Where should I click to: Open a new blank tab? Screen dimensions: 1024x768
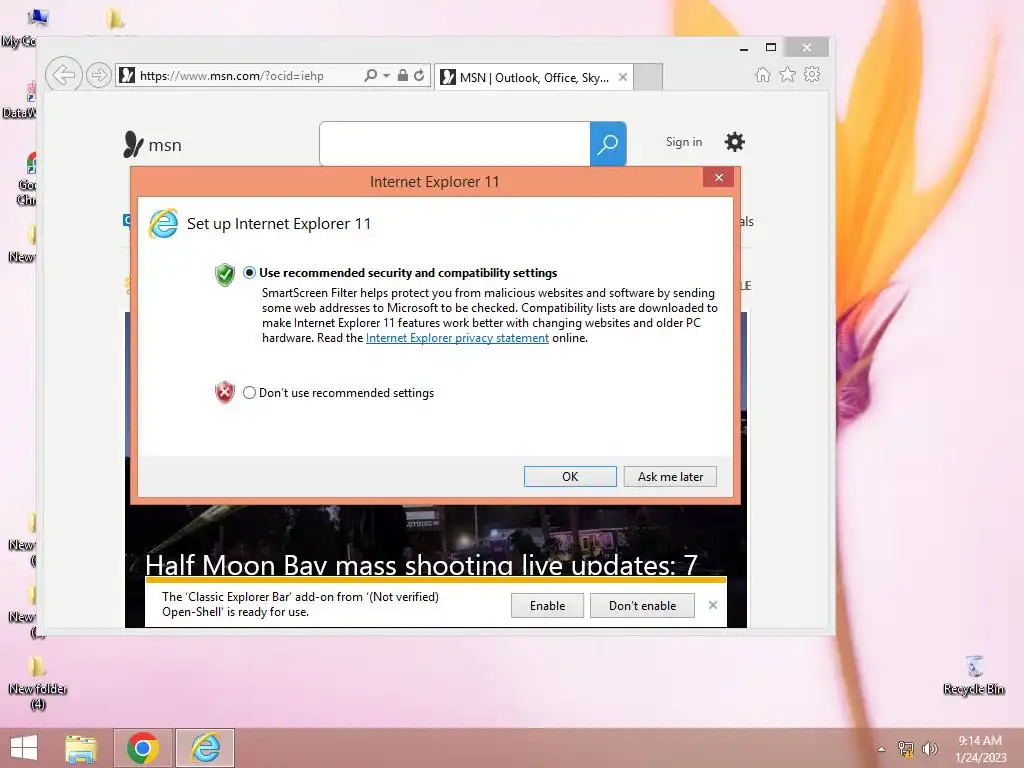coord(648,77)
